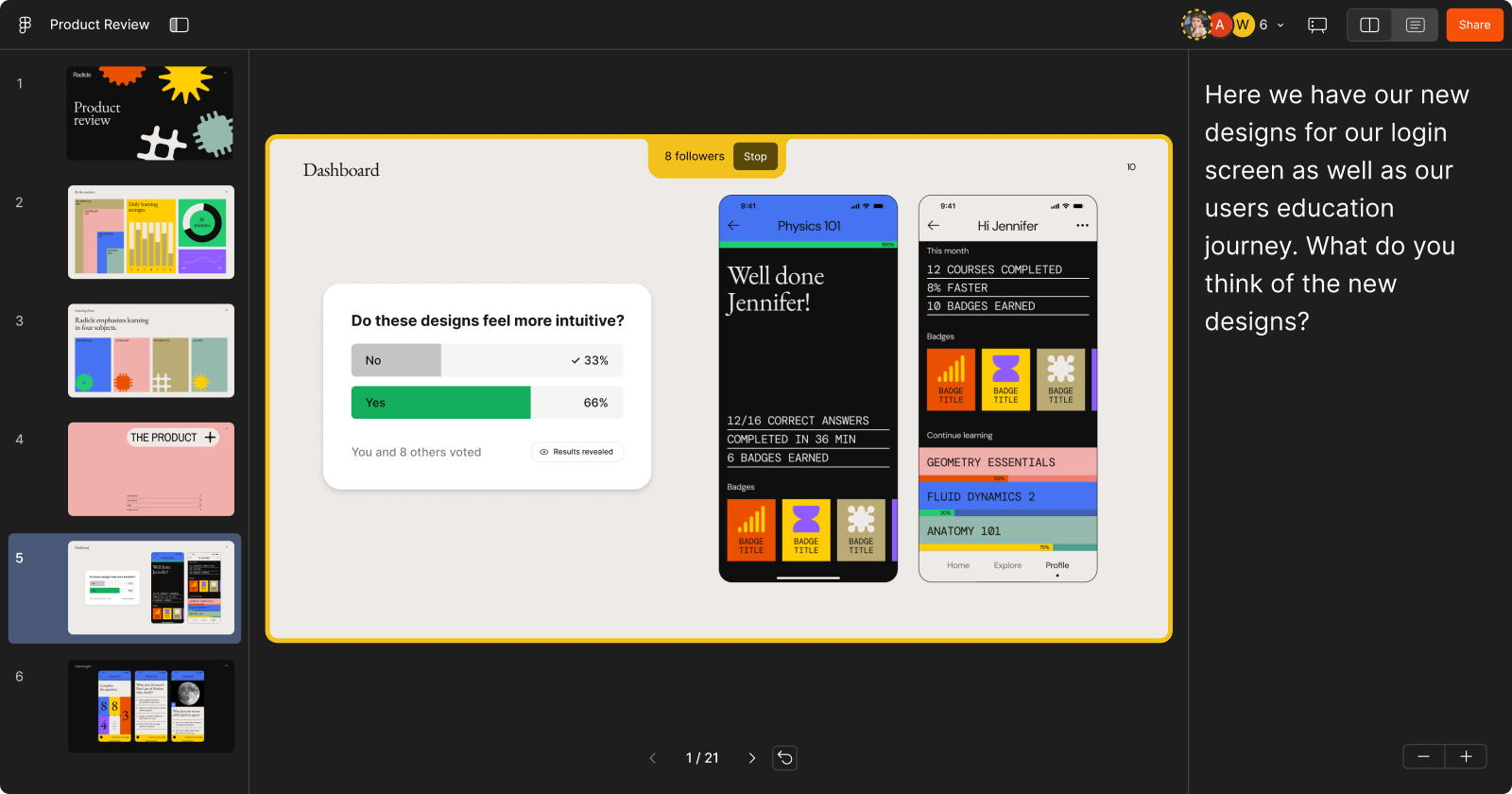Open the Figma main menu logo
The image size is (1512, 794).
[x=25, y=25]
